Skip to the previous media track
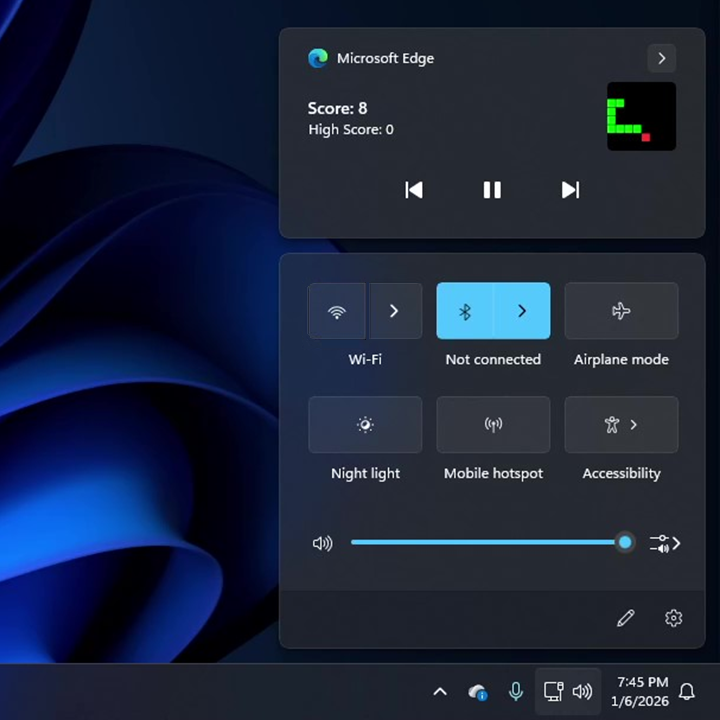The image size is (720, 720). pos(414,190)
